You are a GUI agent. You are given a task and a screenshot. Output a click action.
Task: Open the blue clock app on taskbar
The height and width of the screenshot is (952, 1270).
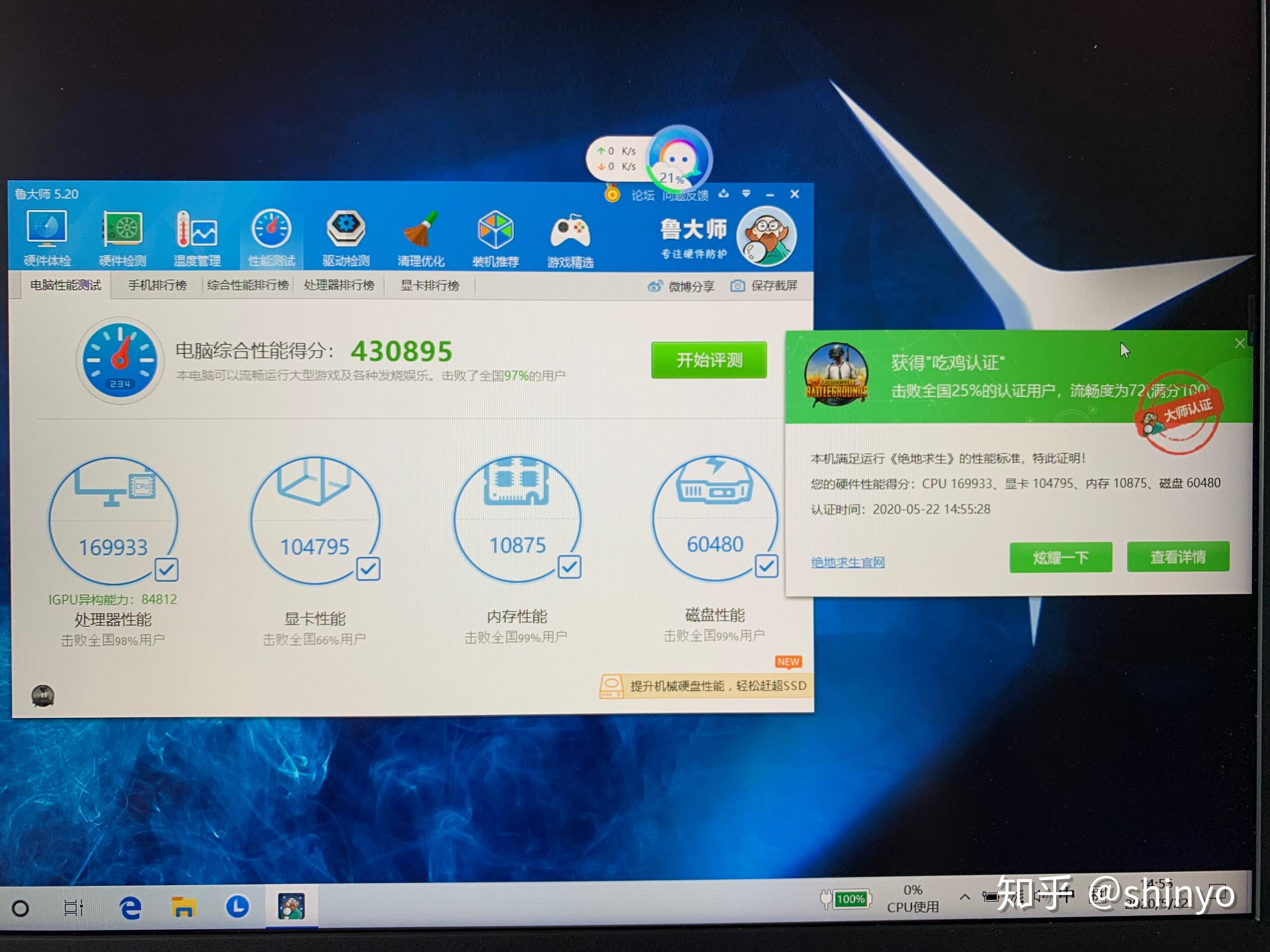tap(237, 906)
